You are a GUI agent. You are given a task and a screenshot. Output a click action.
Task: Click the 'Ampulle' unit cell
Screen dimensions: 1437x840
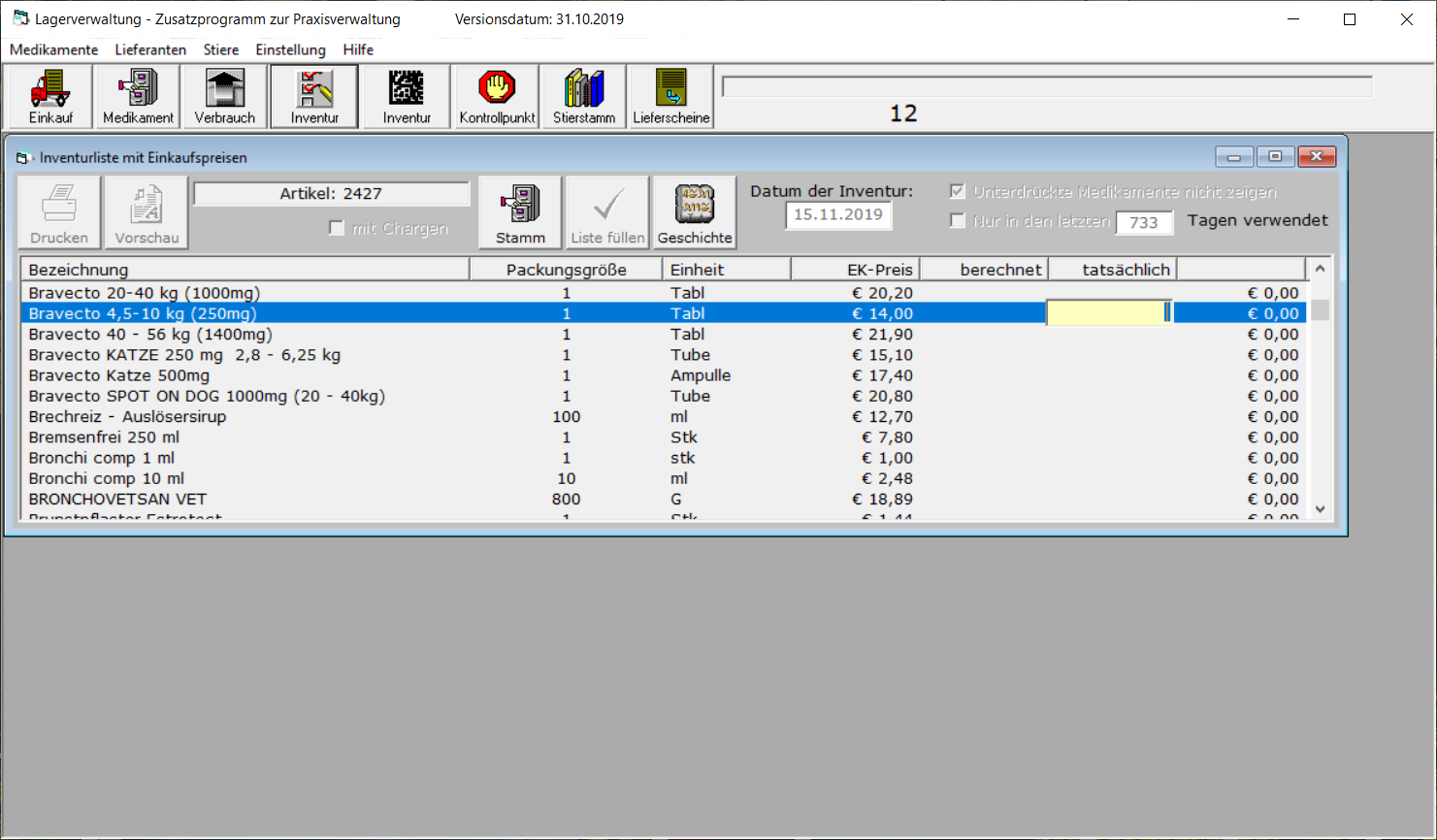tap(701, 375)
